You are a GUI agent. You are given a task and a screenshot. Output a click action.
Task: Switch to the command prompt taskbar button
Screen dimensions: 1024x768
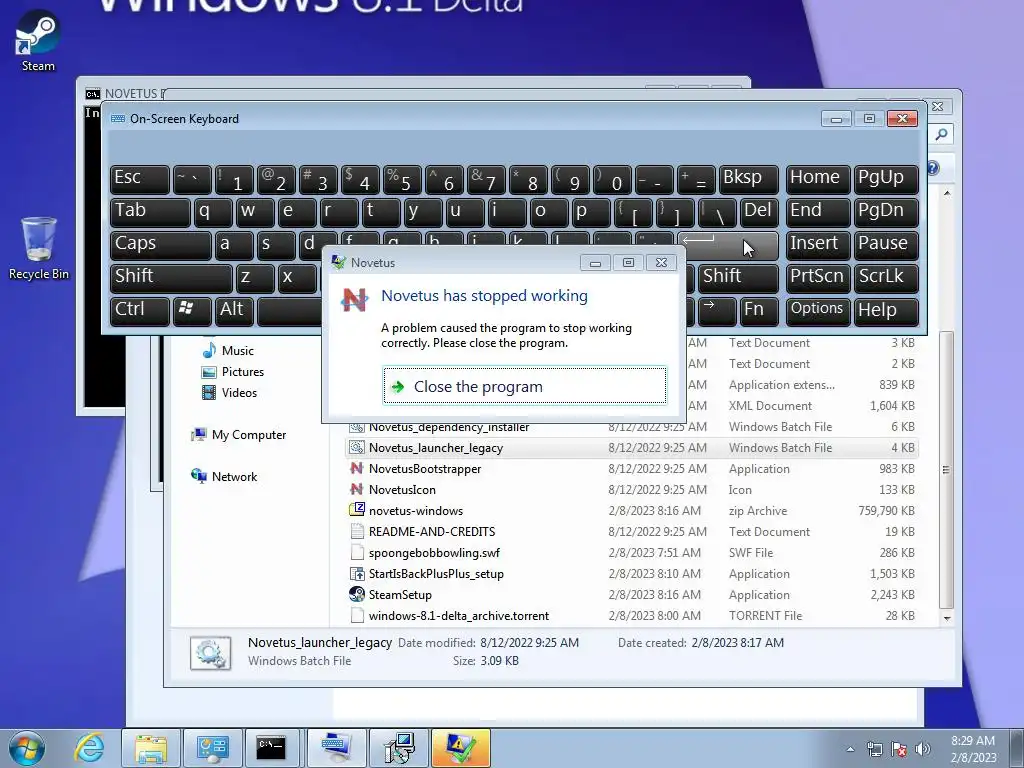271,748
